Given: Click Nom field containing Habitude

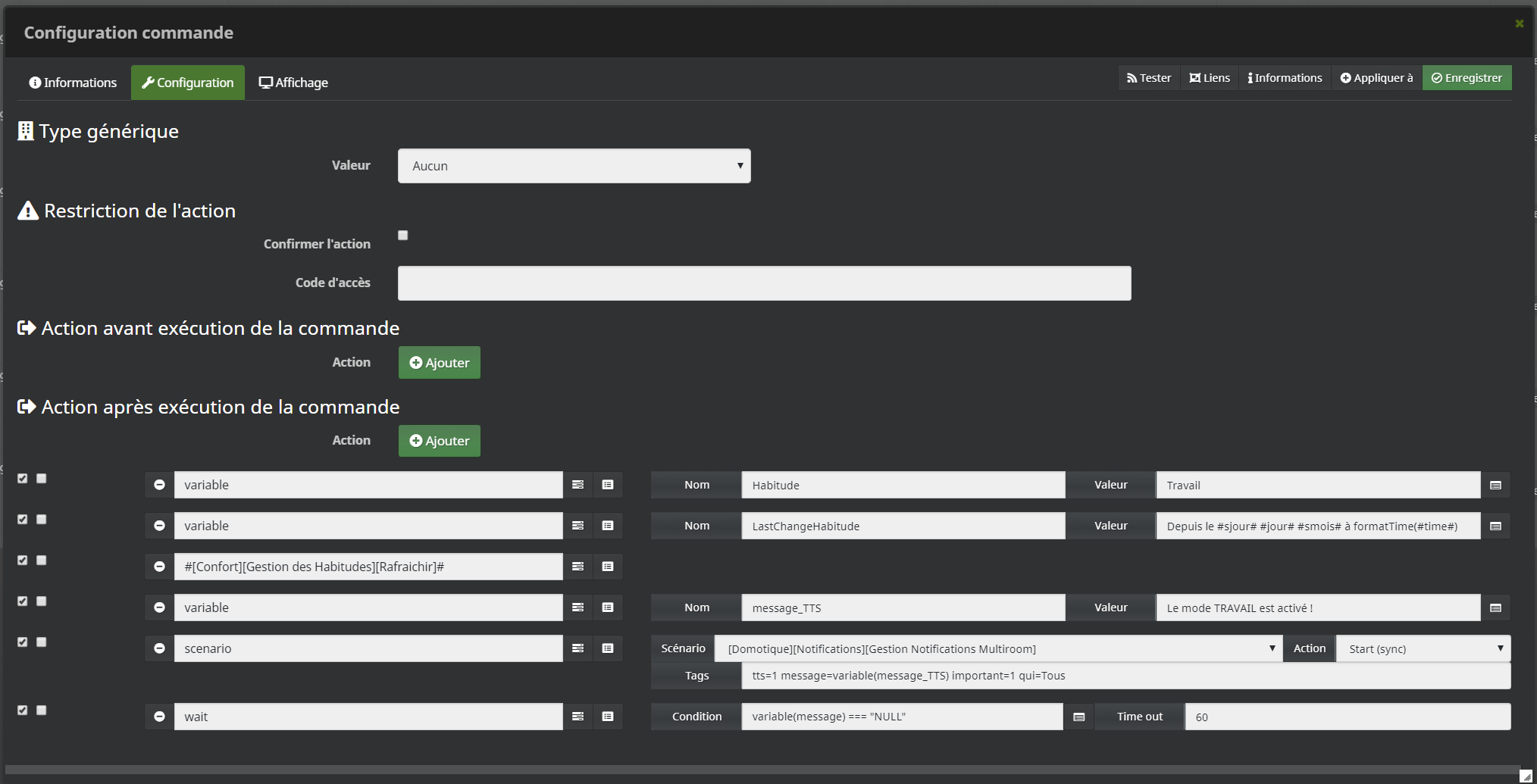Looking at the screenshot, I should click(903, 485).
